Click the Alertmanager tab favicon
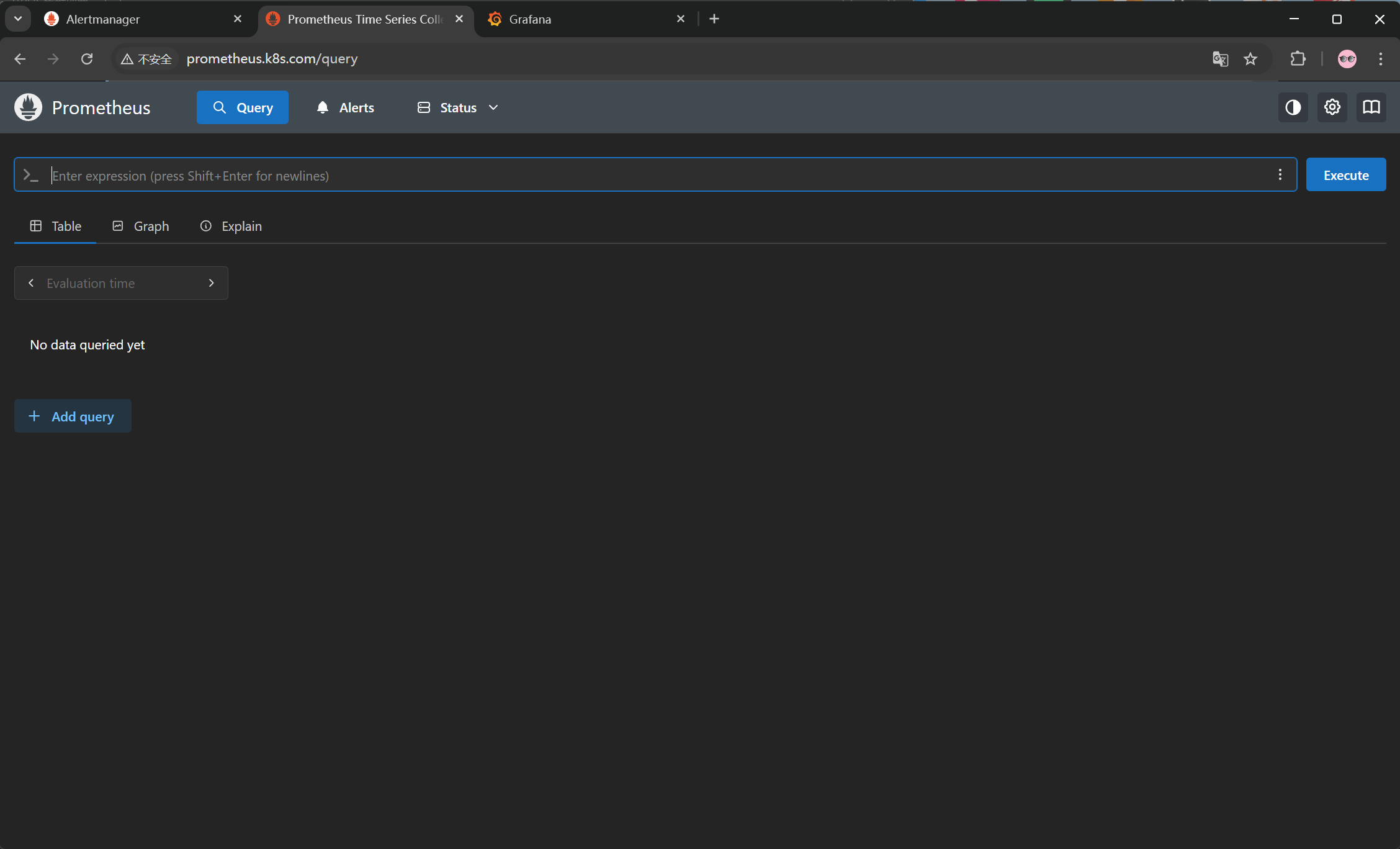This screenshot has height=849, width=1400. pyautogui.click(x=52, y=19)
